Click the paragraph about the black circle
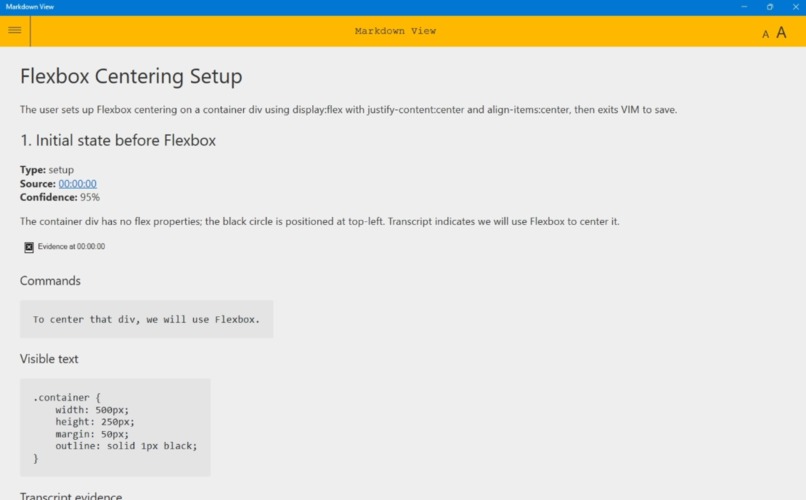Screen dimensions: 806x500 pos(320,221)
